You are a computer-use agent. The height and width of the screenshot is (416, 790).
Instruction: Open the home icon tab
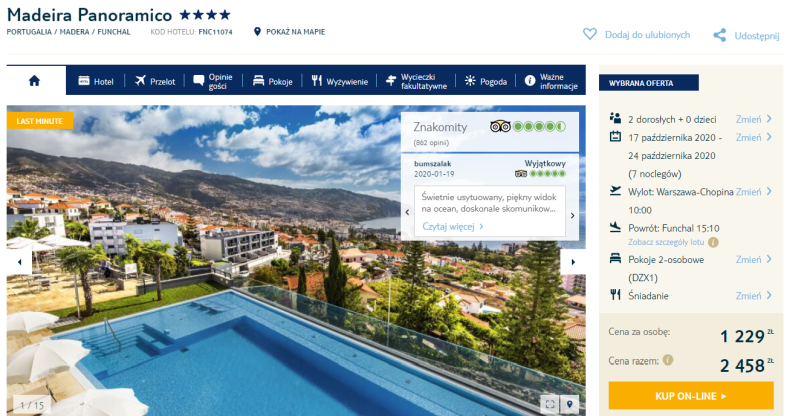[x=35, y=81]
